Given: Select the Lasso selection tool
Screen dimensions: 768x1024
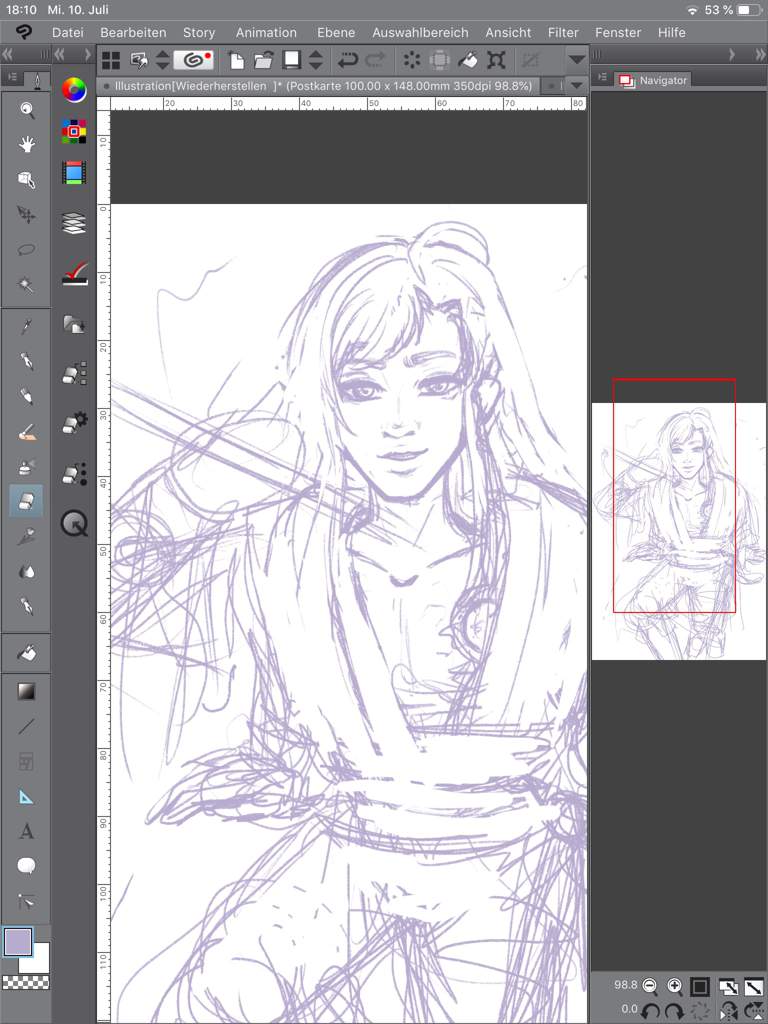Looking at the screenshot, I should click(26, 249).
